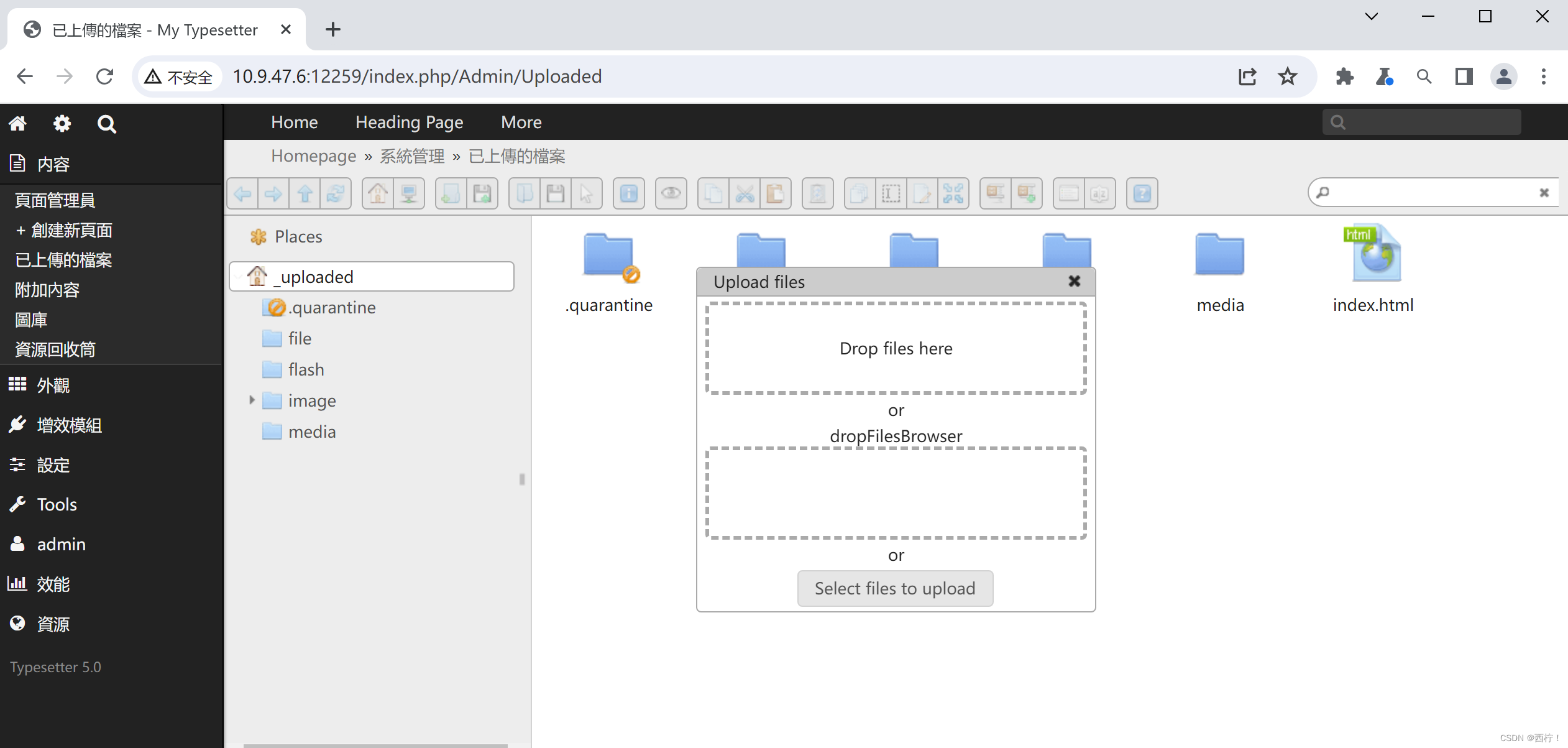Click the browser reload button
The image size is (1568, 748).
pyautogui.click(x=104, y=76)
